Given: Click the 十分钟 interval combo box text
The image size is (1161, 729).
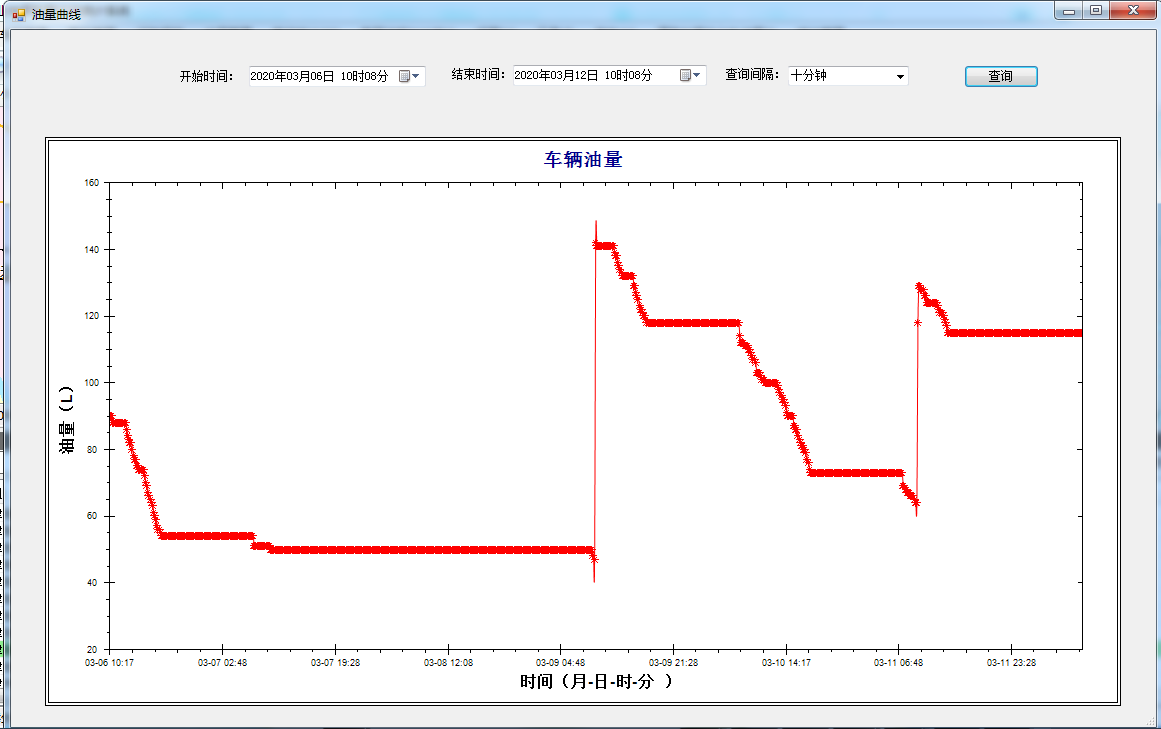Looking at the screenshot, I should tap(809, 76).
